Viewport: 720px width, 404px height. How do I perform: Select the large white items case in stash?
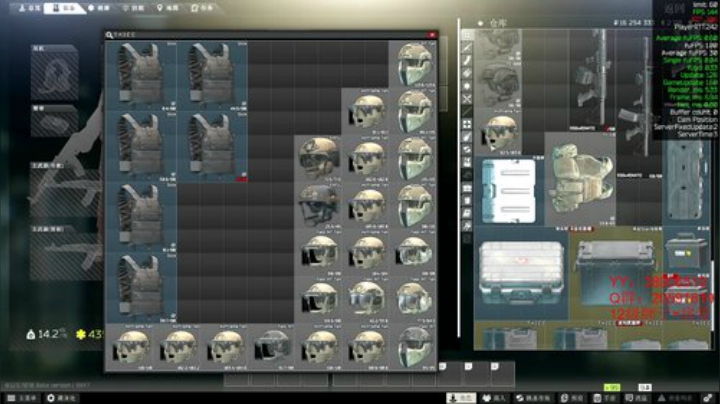click(x=521, y=274)
